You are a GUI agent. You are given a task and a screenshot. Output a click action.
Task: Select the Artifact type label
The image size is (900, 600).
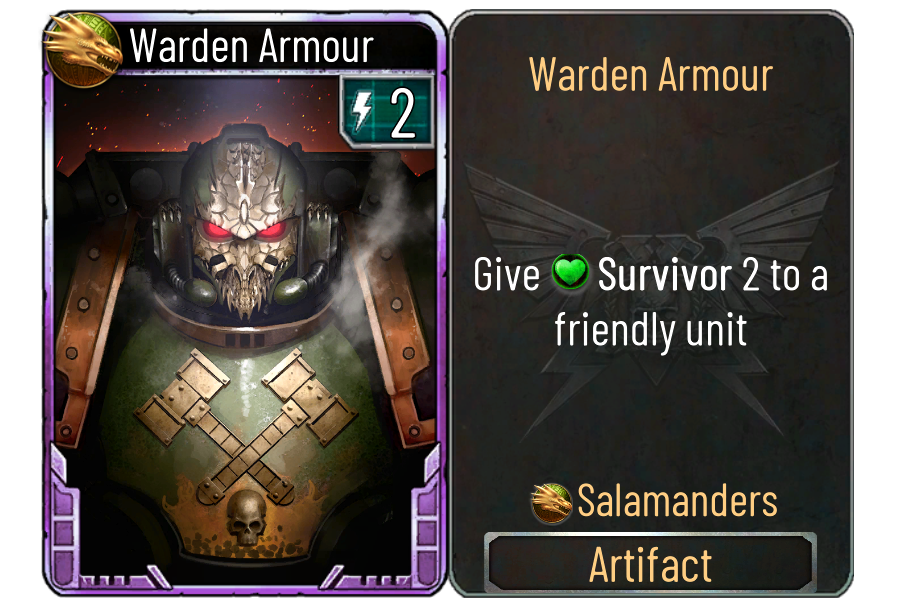tap(650, 565)
